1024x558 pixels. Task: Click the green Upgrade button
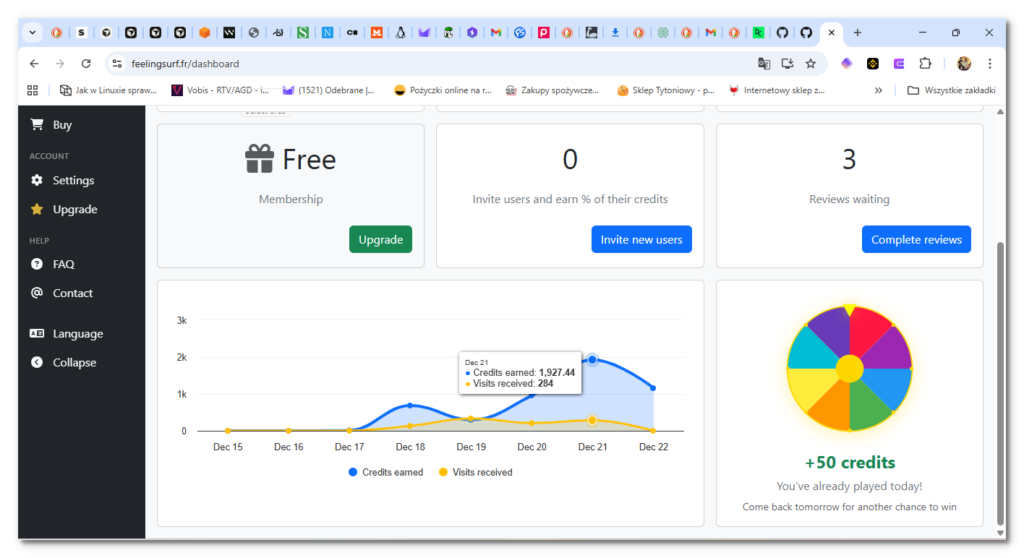(380, 240)
